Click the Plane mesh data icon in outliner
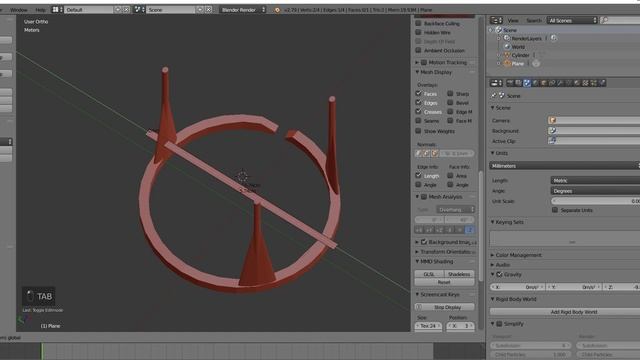This screenshot has width=640, height=360. (x=536, y=64)
